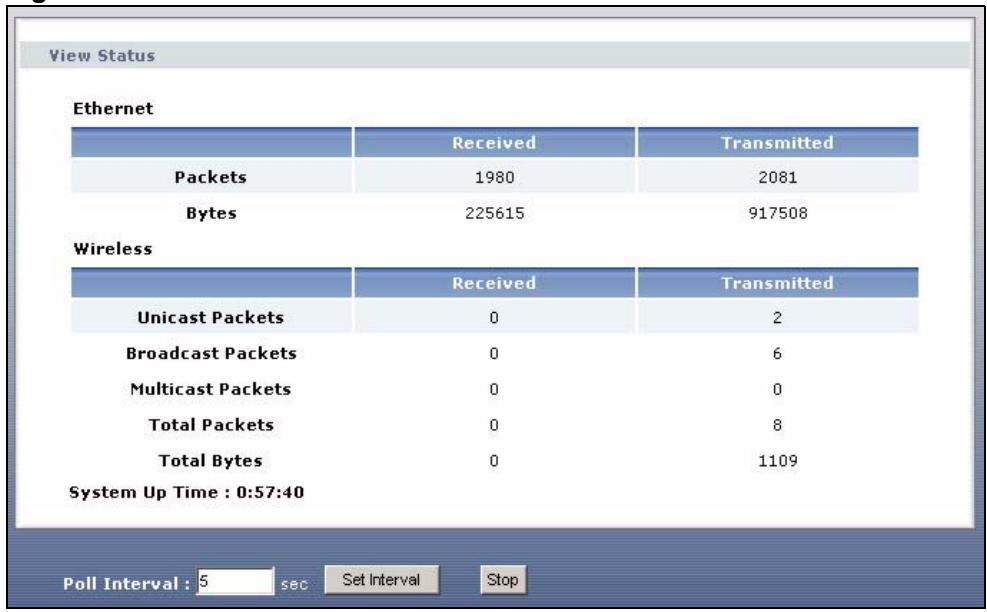This screenshot has height=612, width=987.
Task: Select the Ethernet Bytes row label
Action: (x=211, y=213)
